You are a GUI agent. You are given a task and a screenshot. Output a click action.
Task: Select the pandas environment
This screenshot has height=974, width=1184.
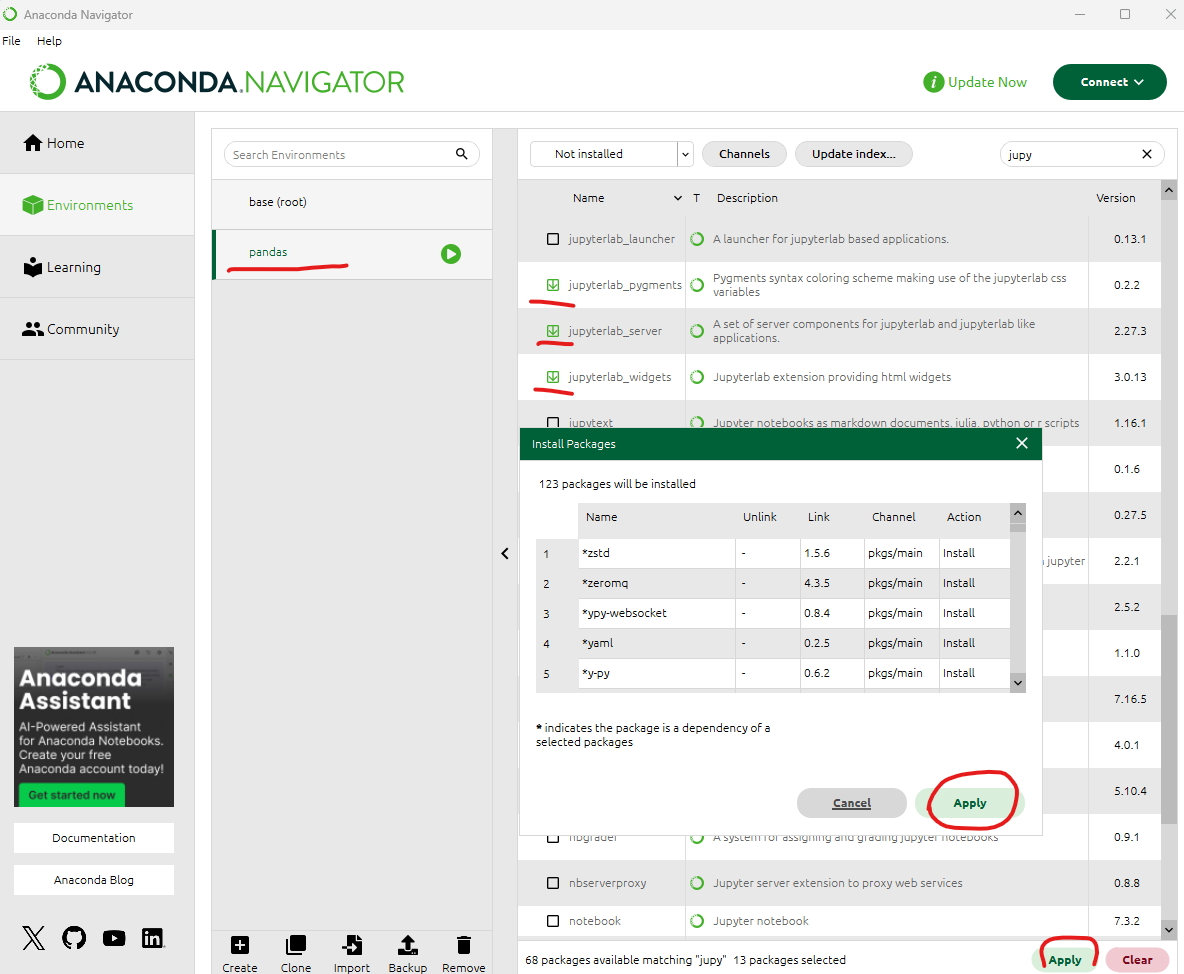[353, 253]
